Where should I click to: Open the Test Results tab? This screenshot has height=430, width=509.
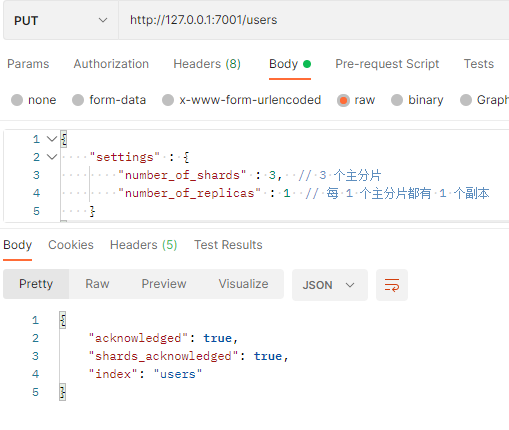pos(228,245)
